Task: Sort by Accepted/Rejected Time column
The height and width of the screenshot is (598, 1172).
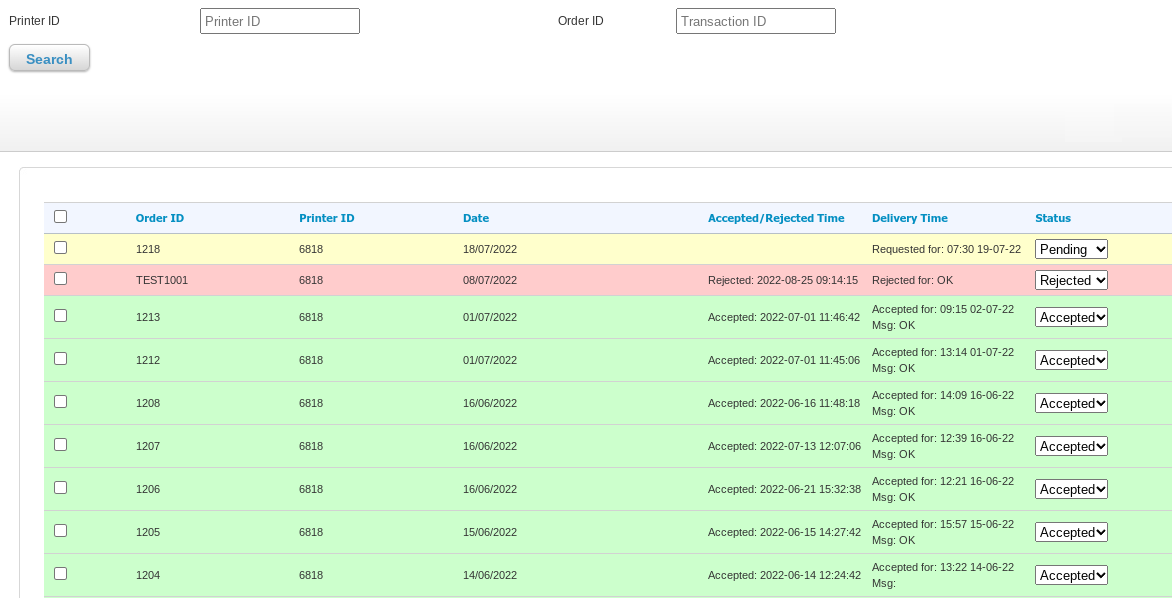Action: 776,218
